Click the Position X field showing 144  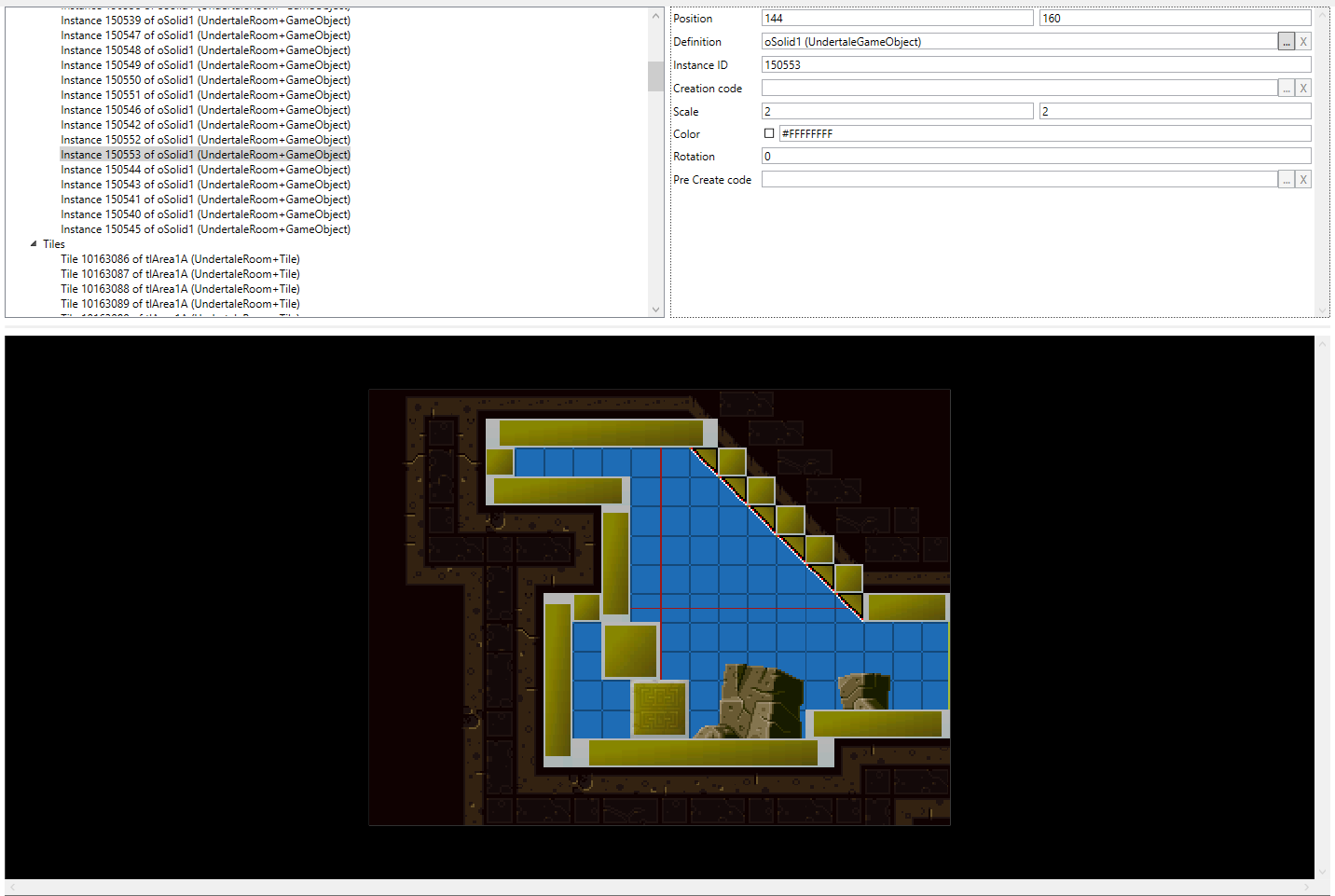click(x=897, y=19)
